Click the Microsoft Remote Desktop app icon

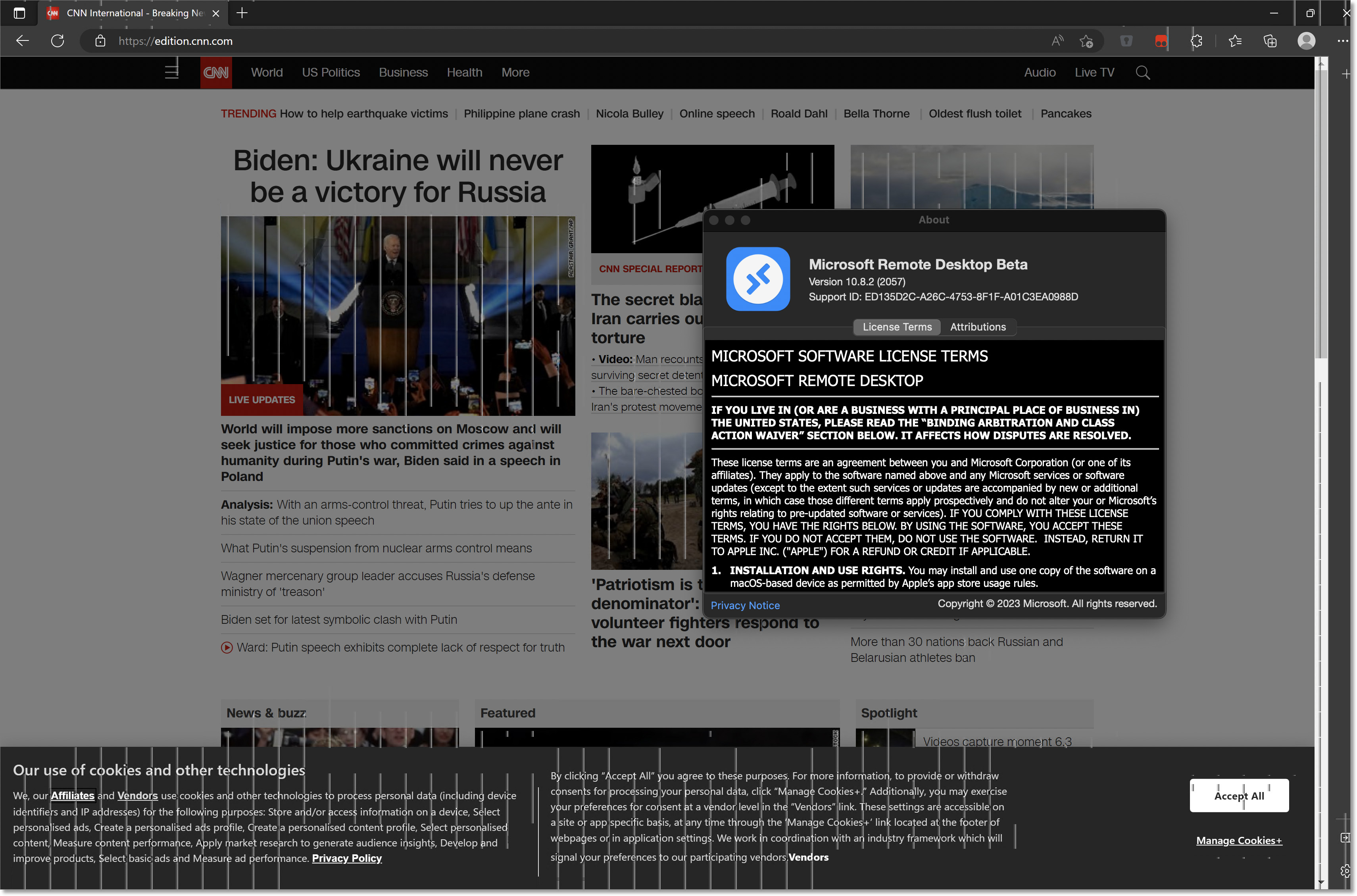(757, 279)
